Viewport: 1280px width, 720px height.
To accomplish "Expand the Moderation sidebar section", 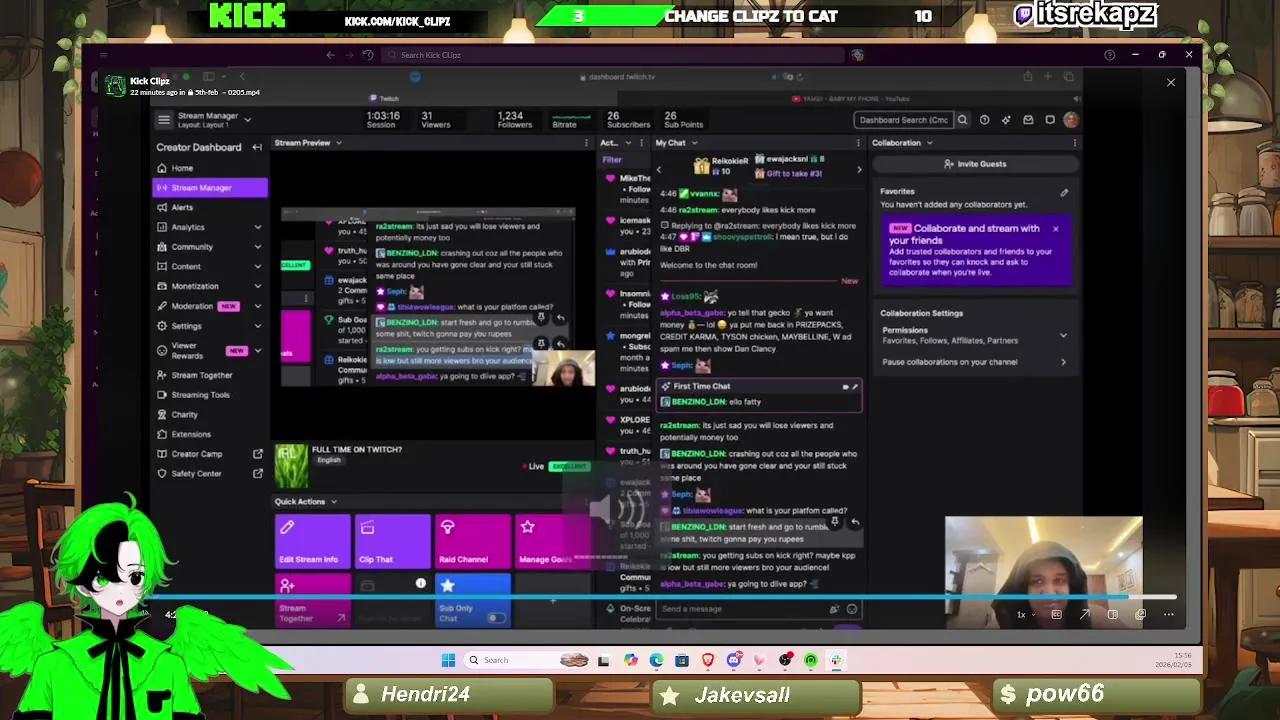I will tap(257, 306).
